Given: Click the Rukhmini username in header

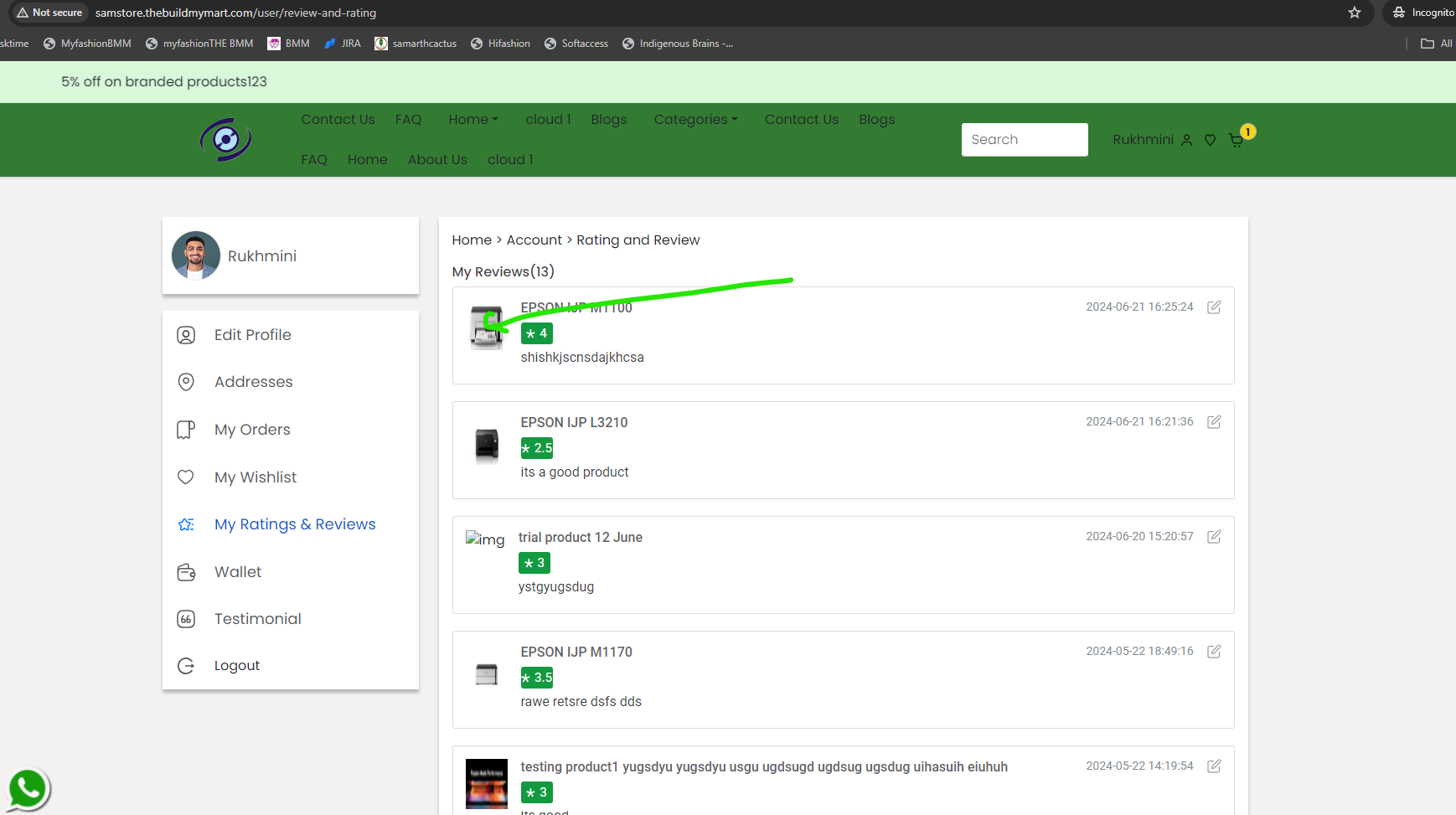Looking at the screenshot, I should pos(1143,140).
